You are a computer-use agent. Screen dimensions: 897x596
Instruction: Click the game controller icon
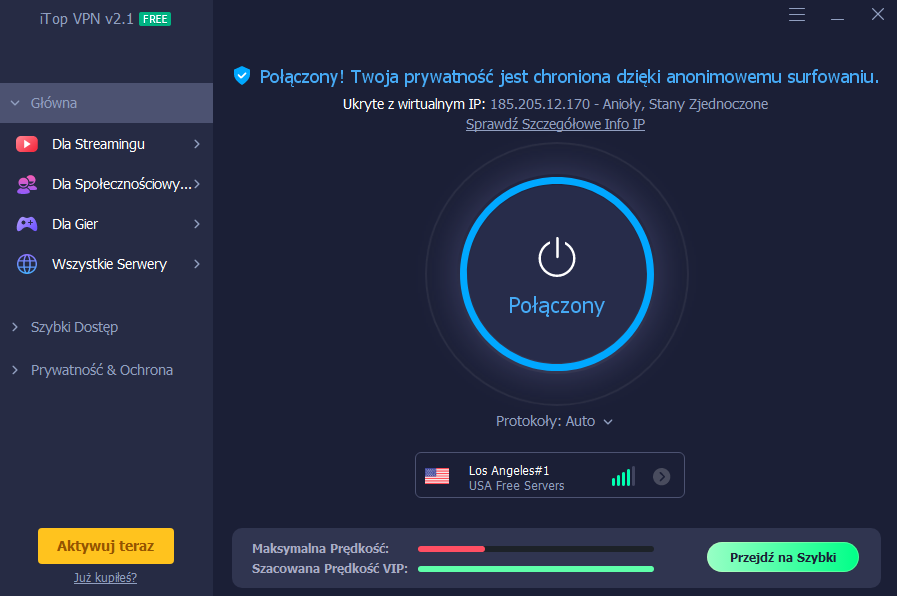[27, 224]
